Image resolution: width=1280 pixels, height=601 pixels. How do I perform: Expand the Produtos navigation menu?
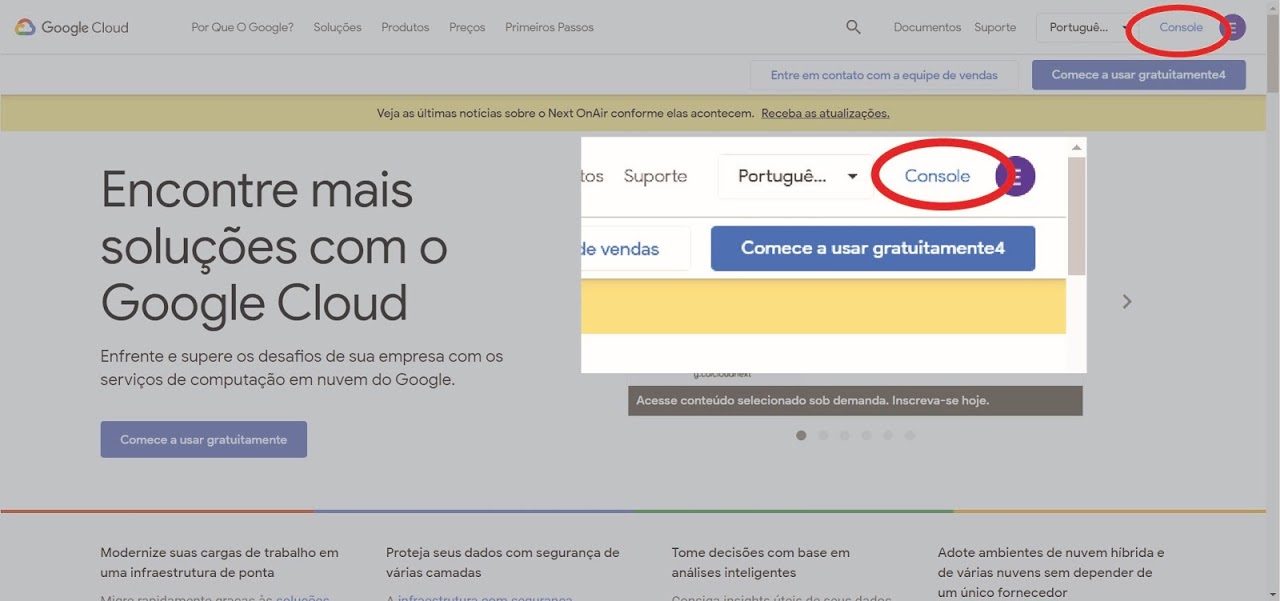[405, 28]
